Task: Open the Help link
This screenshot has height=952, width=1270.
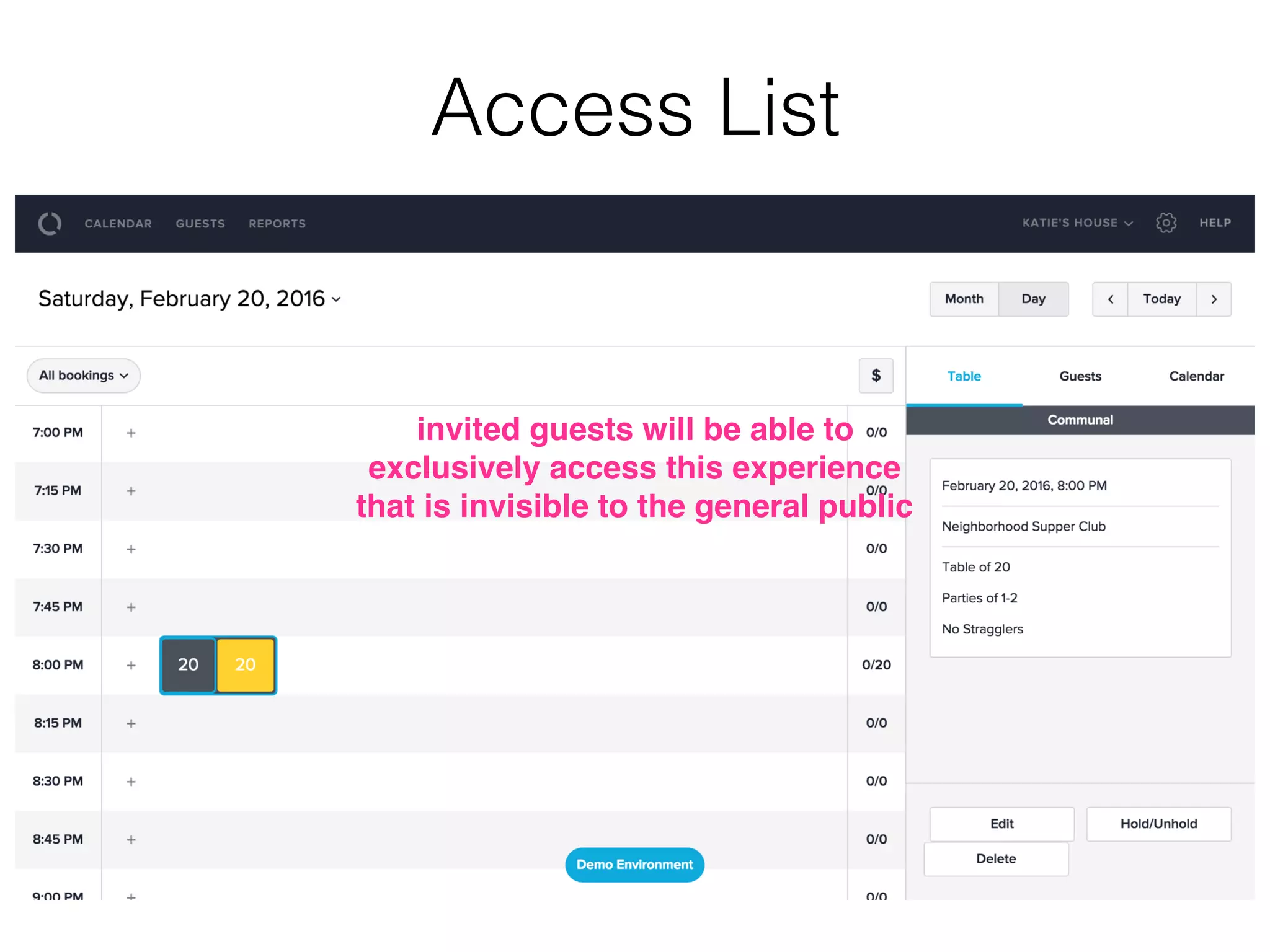Action: click(1215, 223)
